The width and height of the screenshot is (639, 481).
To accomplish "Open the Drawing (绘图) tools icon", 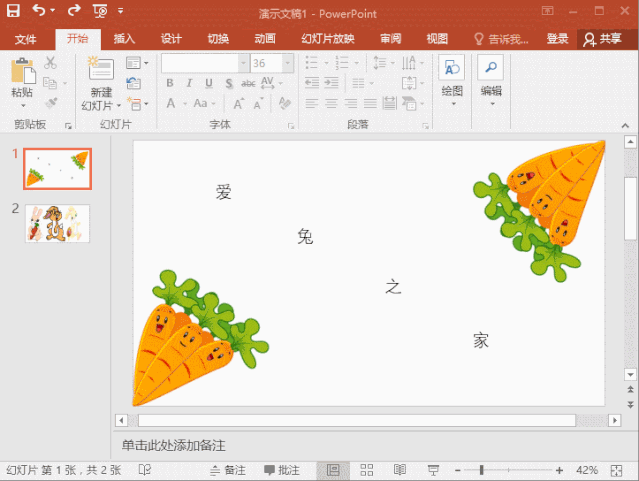I will coord(452,68).
